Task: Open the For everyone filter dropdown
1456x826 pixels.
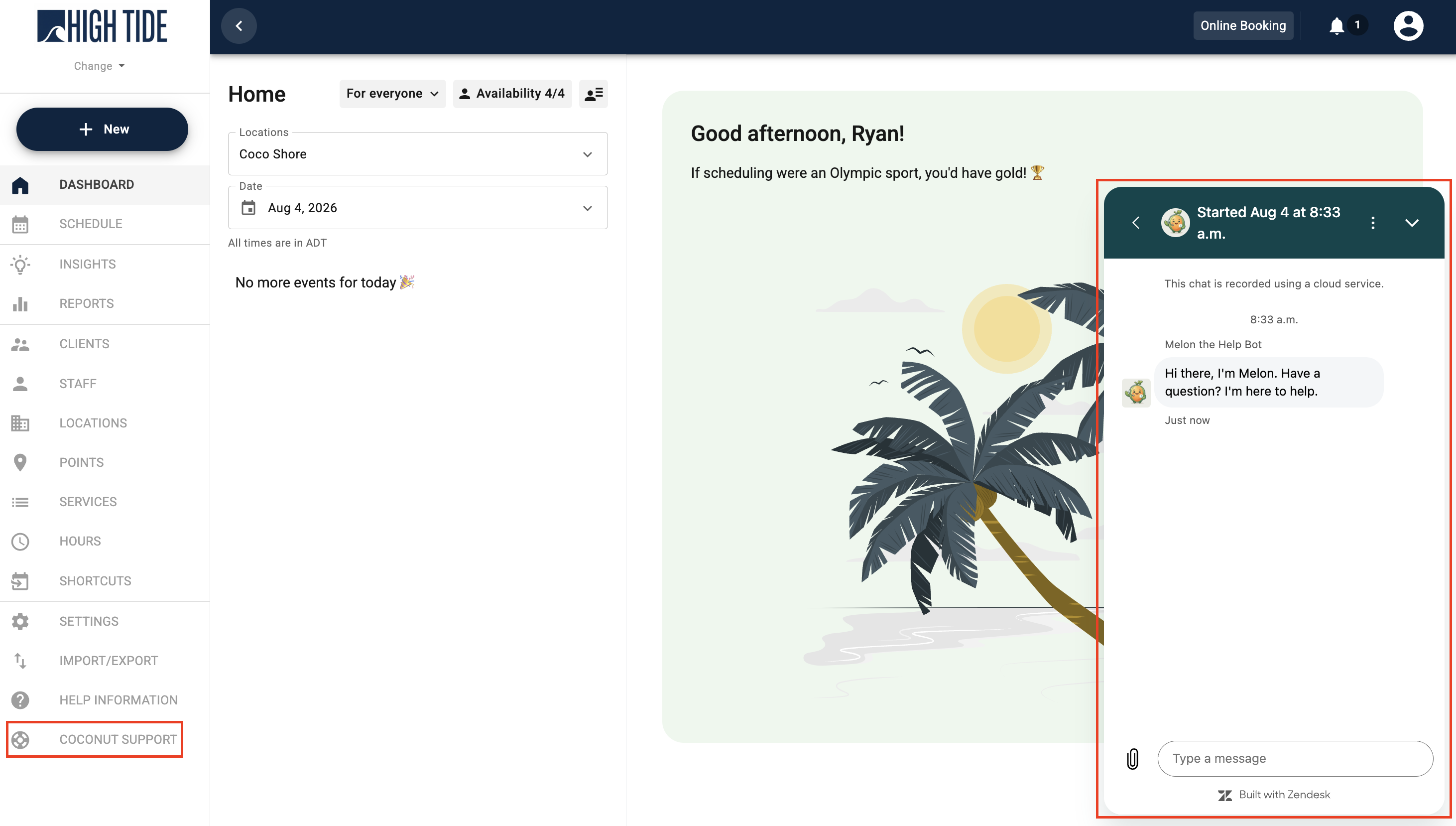Action: (392, 94)
